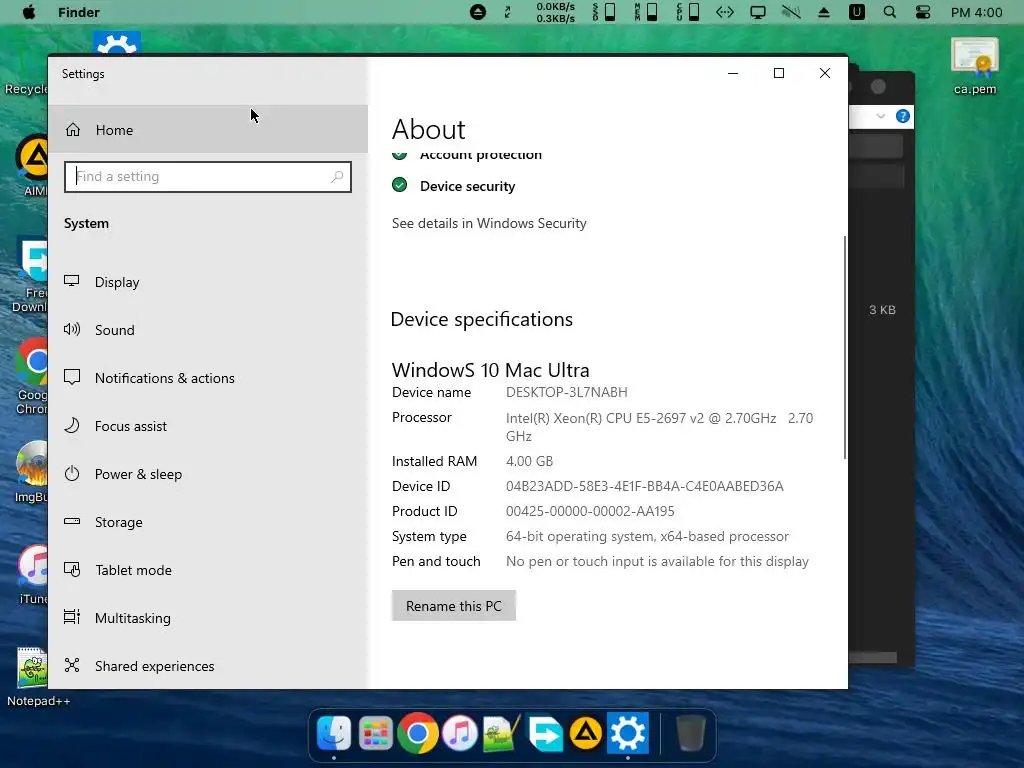
Task: Open AIMP player from the dock
Action: (x=586, y=733)
